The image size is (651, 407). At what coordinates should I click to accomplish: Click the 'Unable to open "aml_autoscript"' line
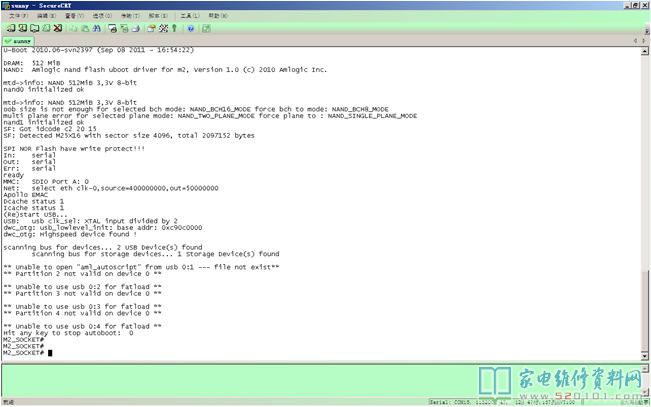point(141,267)
